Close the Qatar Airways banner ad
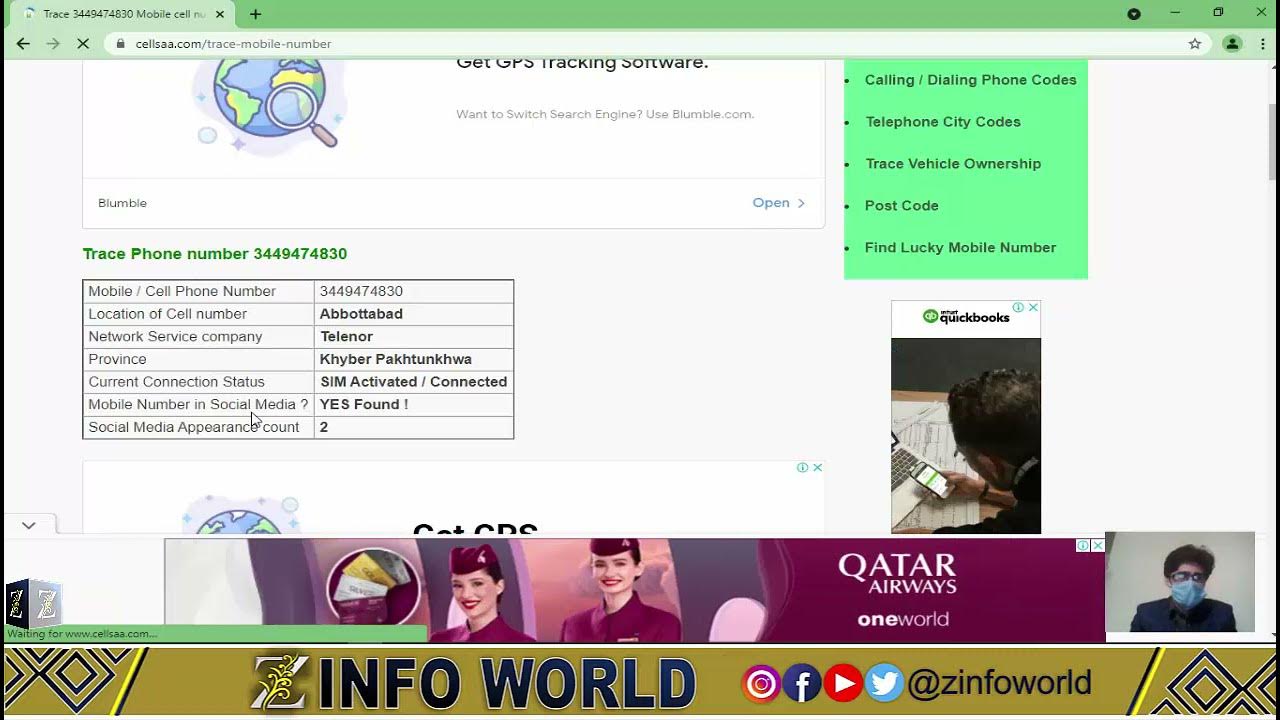The image size is (1280, 720). [1098, 545]
